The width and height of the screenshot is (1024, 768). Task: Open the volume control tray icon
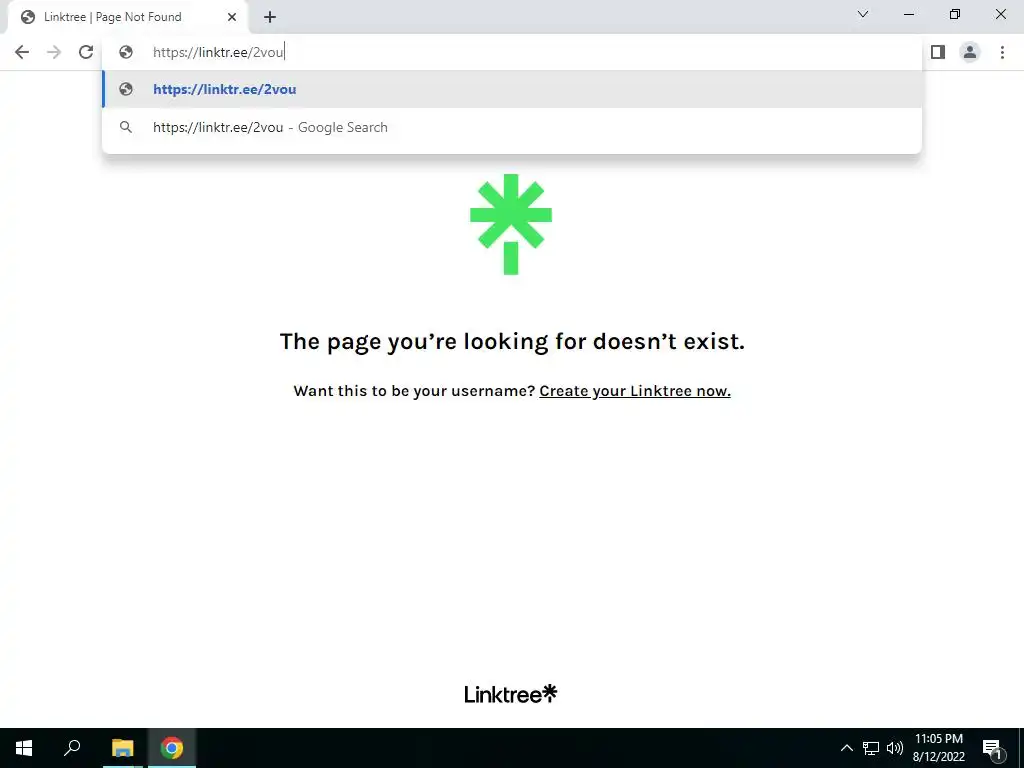(895, 748)
